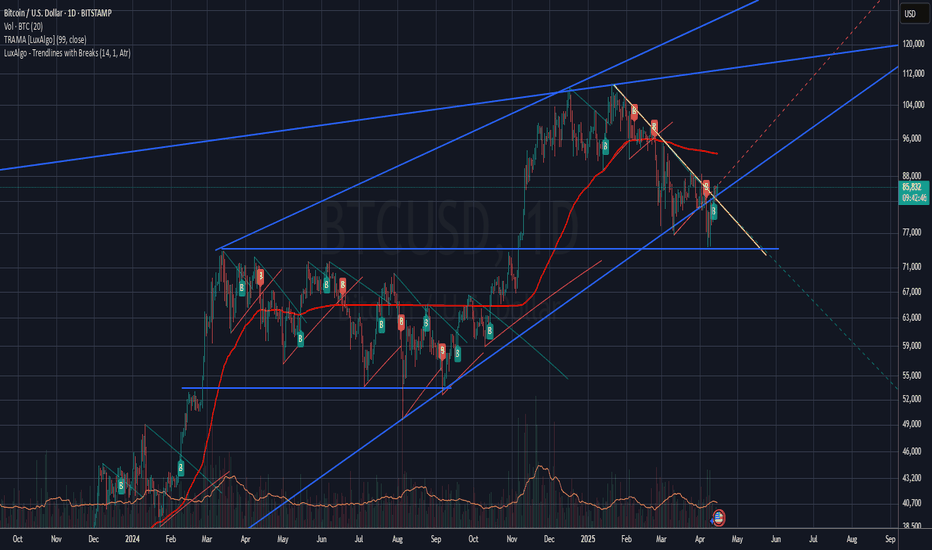Open the US economic event flag icon

(x=718, y=517)
